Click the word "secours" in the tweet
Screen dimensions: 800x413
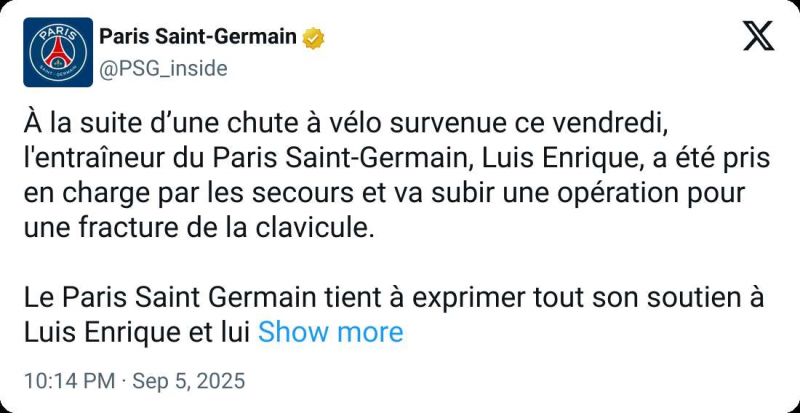point(337,192)
